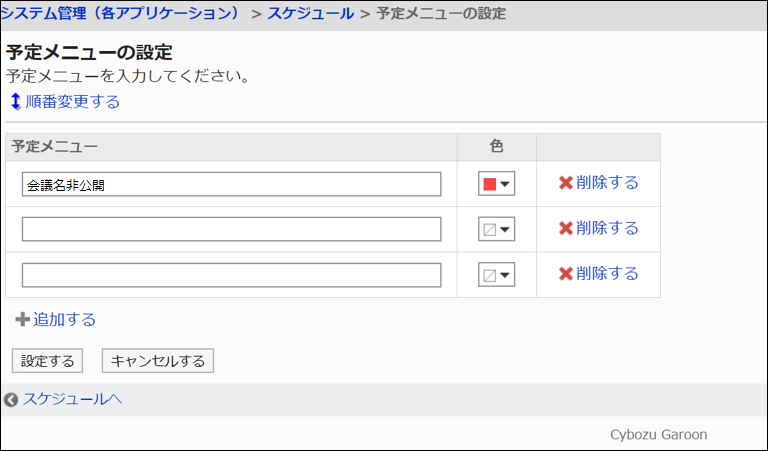Click red X icon in 会議名非公開 row
Screen dimensions: 768x451
click(566, 183)
